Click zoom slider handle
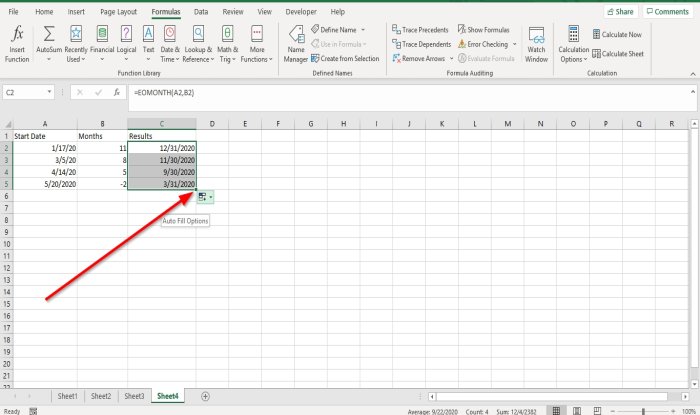This screenshot has width=700, height=415. point(643,411)
